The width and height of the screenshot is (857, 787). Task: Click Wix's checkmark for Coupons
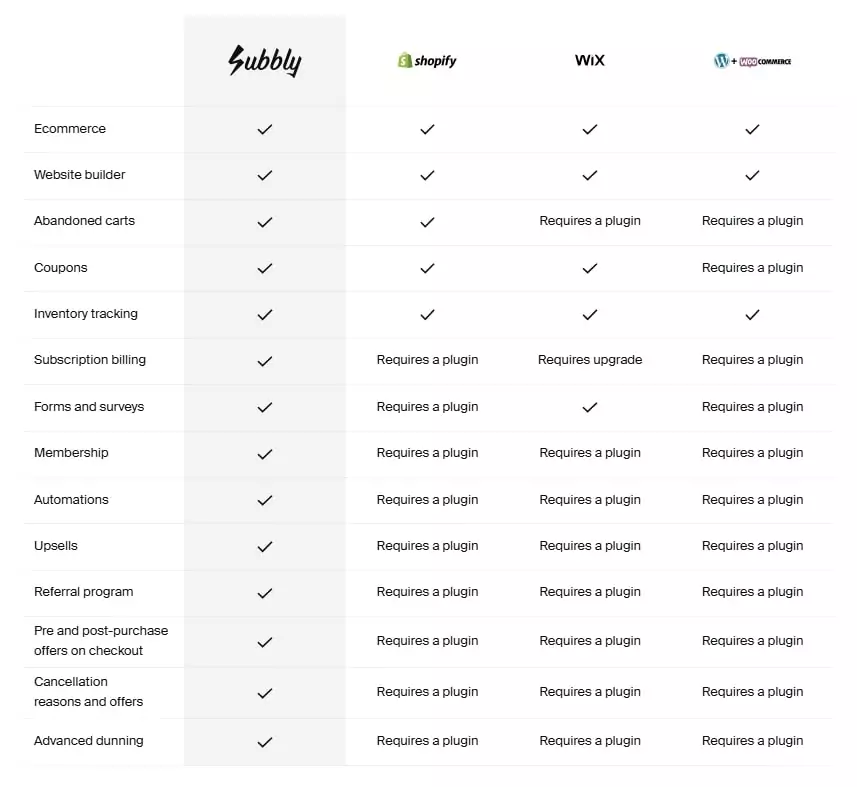click(x=590, y=268)
